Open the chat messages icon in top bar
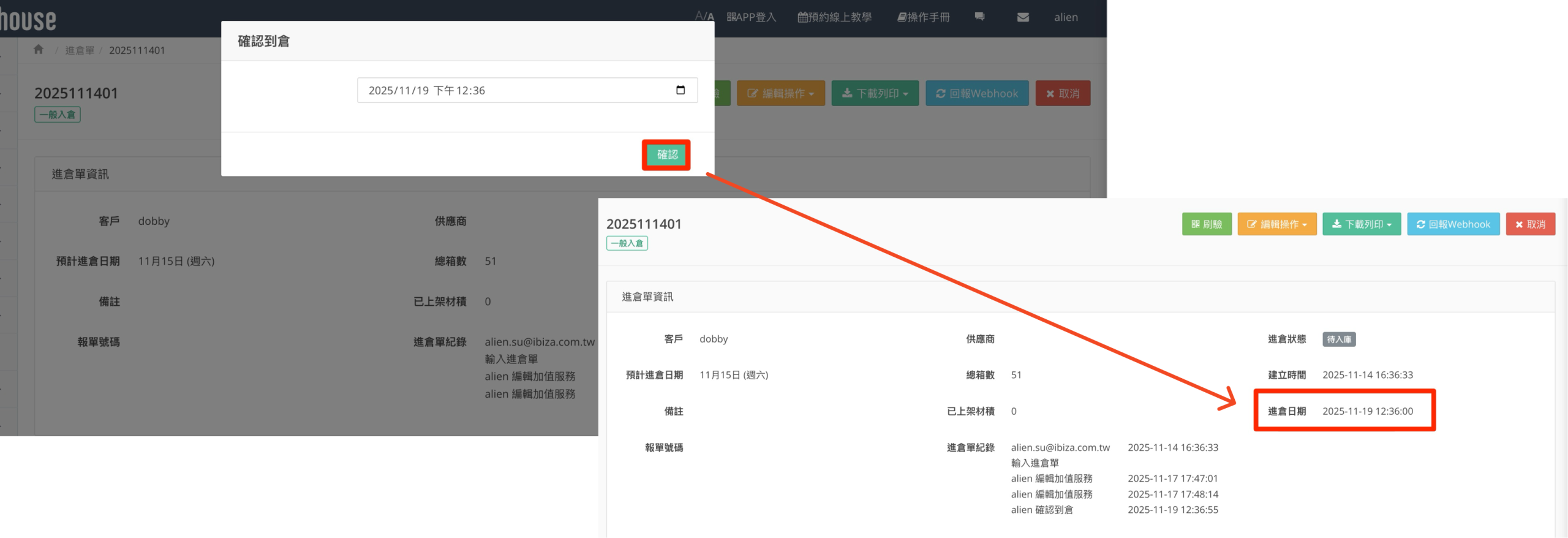 (x=979, y=17)
